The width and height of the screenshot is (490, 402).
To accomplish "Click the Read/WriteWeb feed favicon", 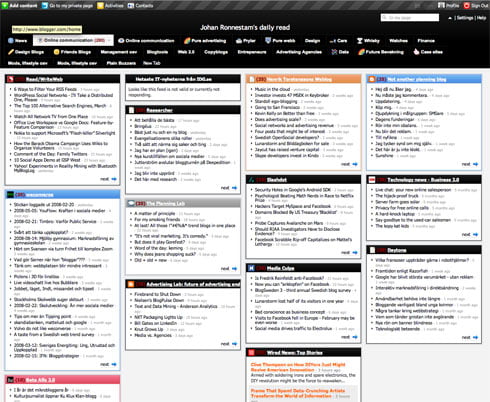I will pos(10,79).
